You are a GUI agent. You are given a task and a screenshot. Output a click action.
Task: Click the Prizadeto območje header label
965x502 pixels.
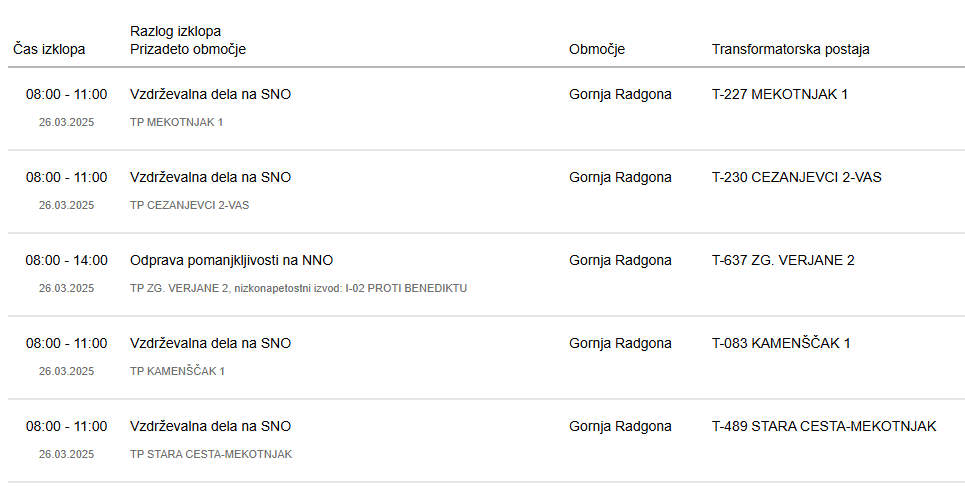point(188,49)
